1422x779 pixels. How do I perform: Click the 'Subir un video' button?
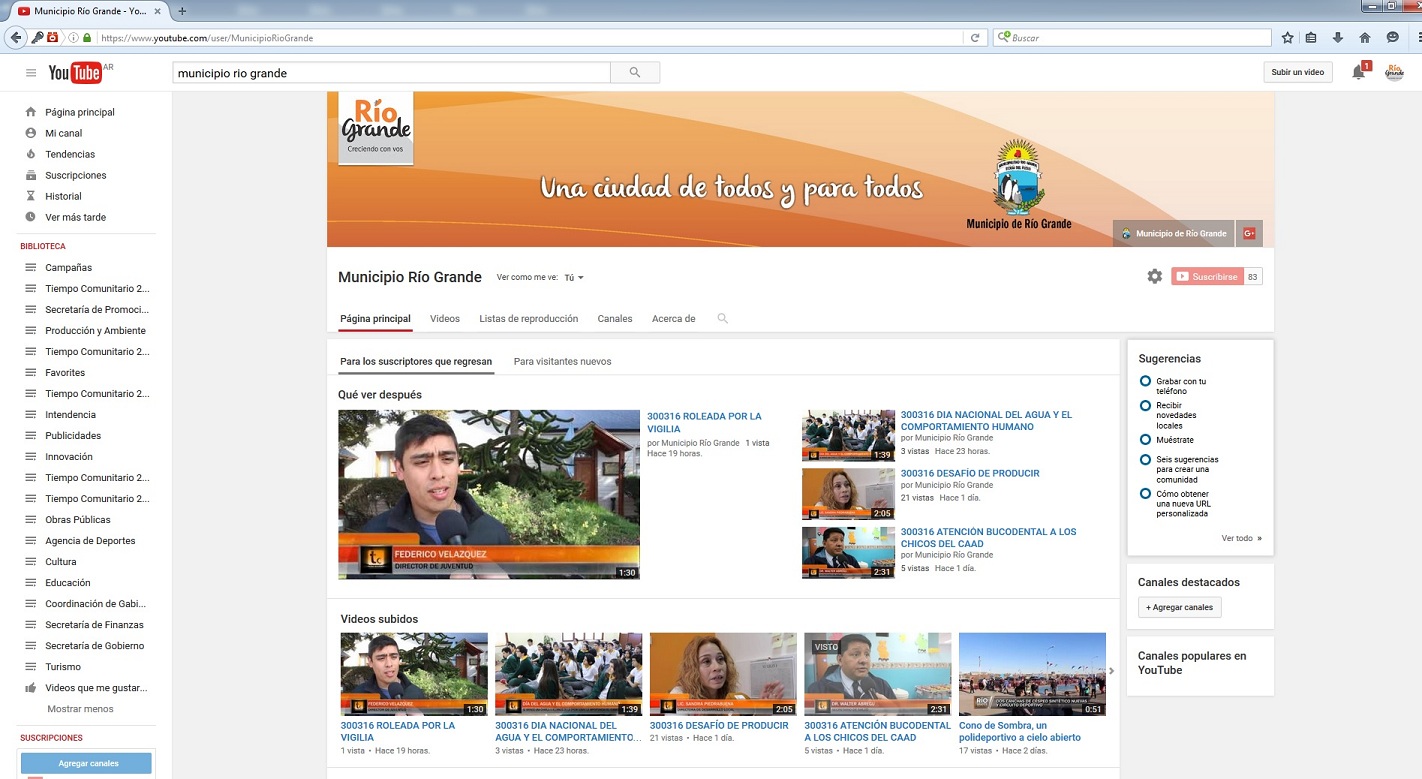tap(1297, 72)
